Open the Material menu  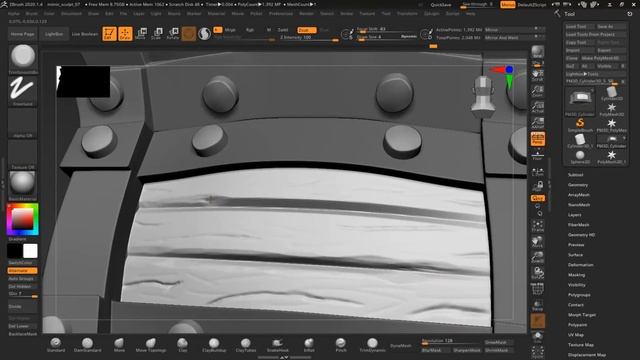click(216, 13)
